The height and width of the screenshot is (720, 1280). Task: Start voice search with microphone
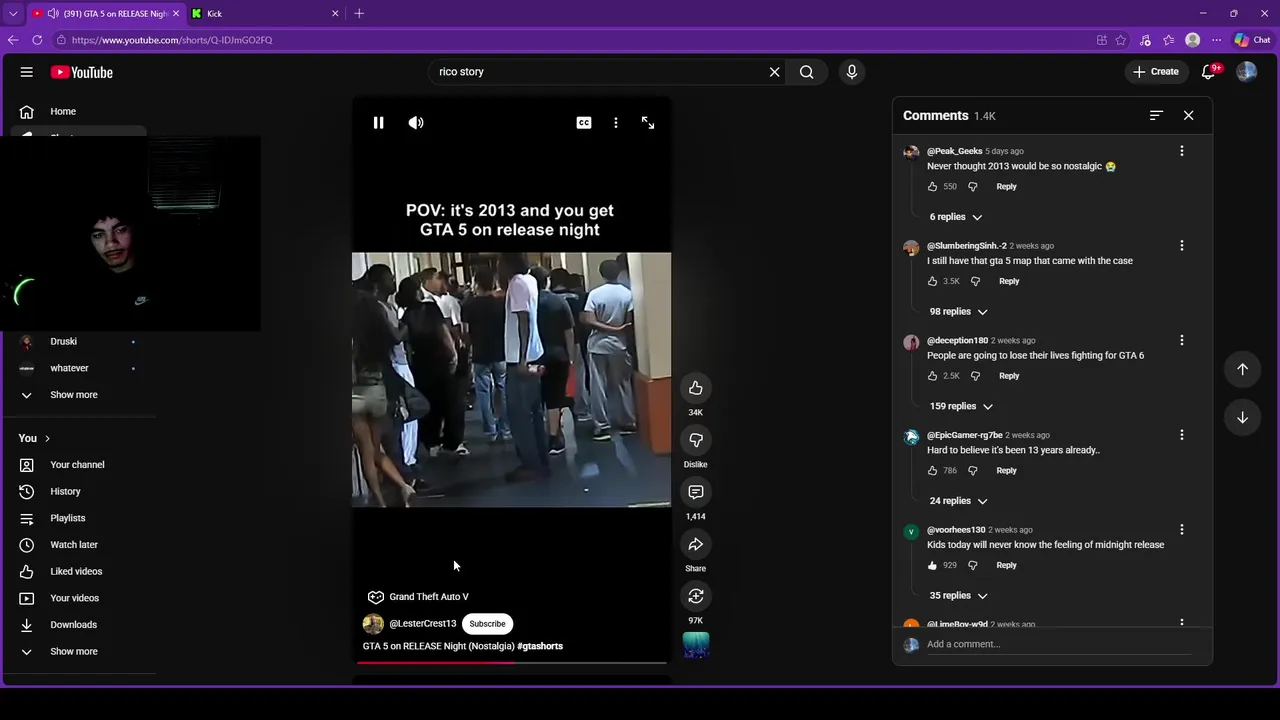pos(852,72)
